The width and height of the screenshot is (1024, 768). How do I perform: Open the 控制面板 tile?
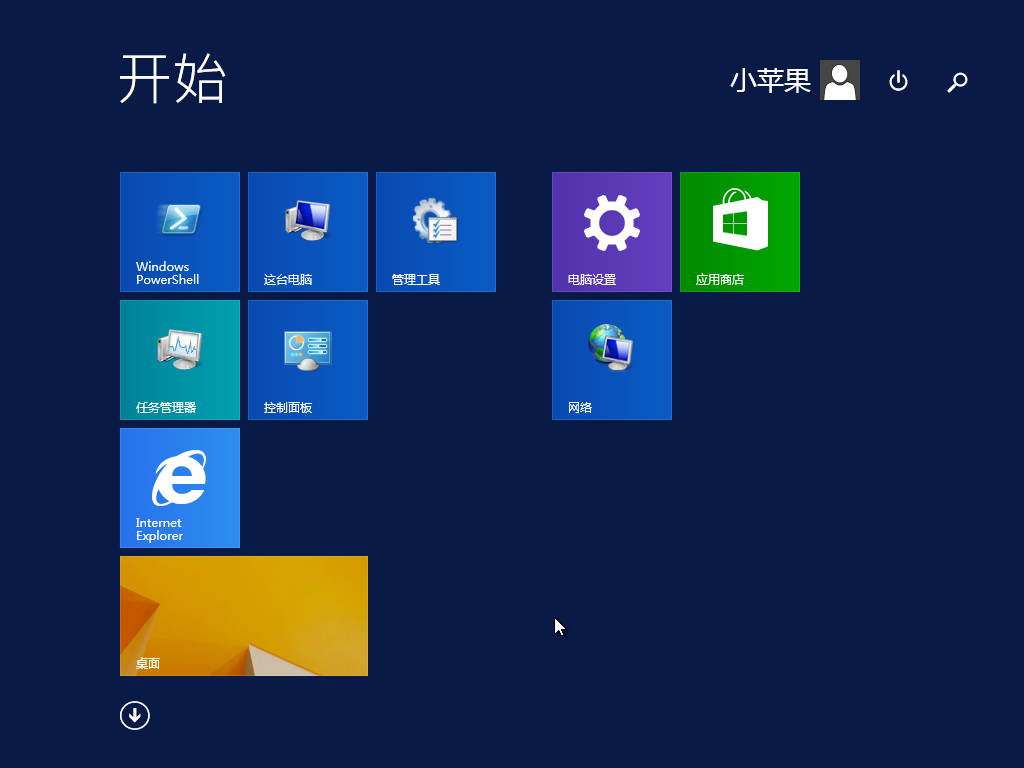pos(308,360)
